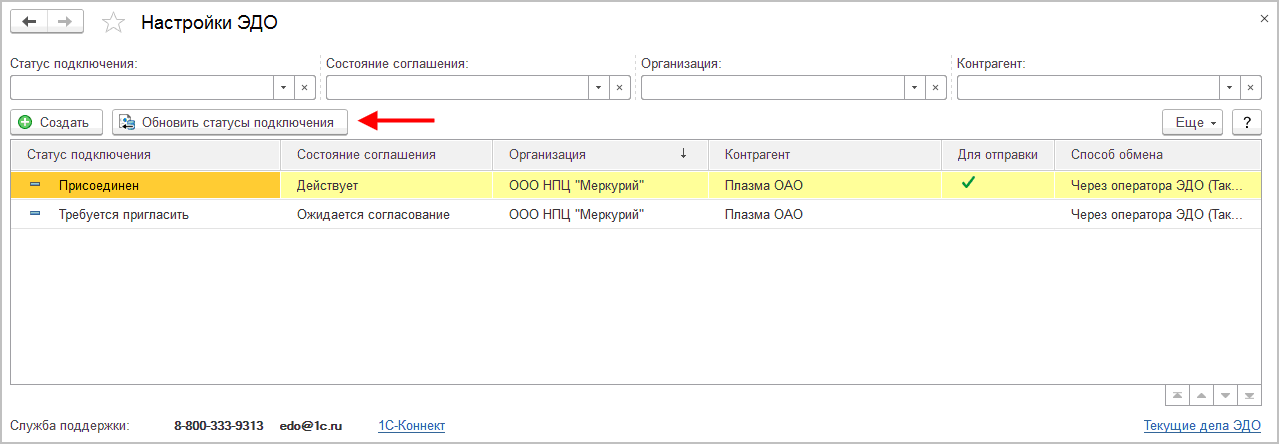1279x444 pixels.
Task: Sort by Организация column header
Action: [600, 154]
